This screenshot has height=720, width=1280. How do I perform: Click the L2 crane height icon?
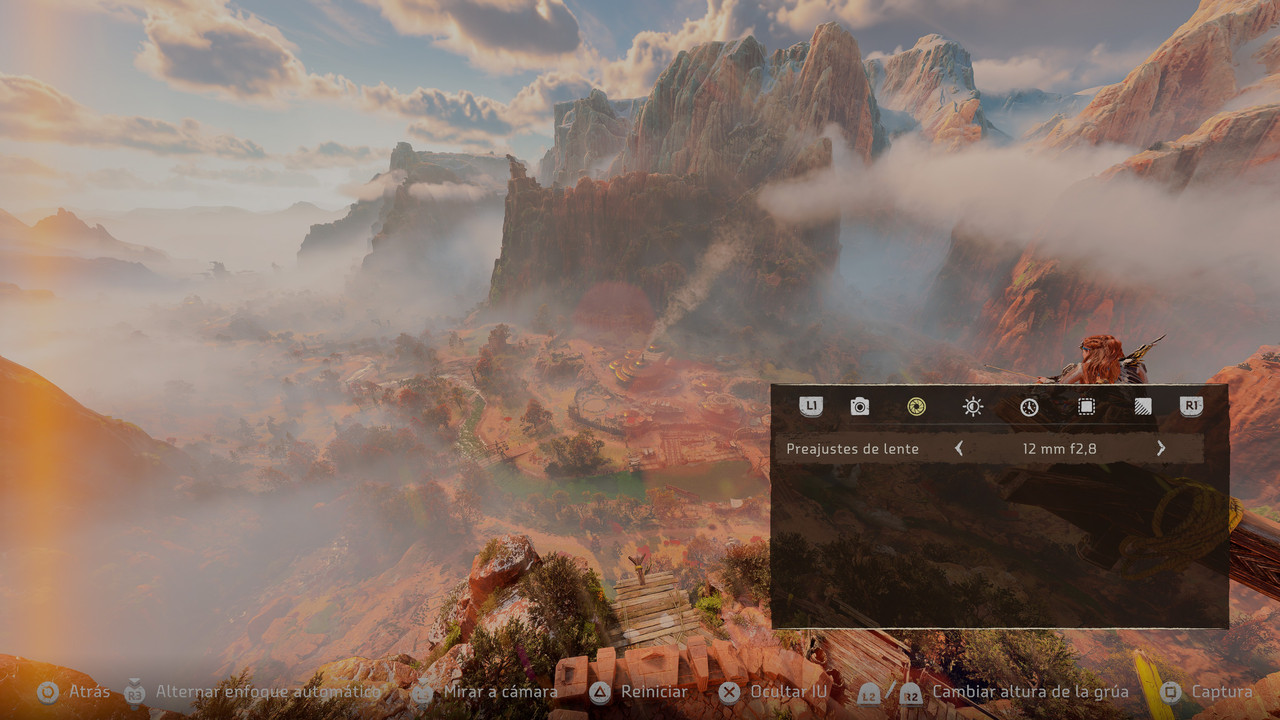tap(870, 693)
